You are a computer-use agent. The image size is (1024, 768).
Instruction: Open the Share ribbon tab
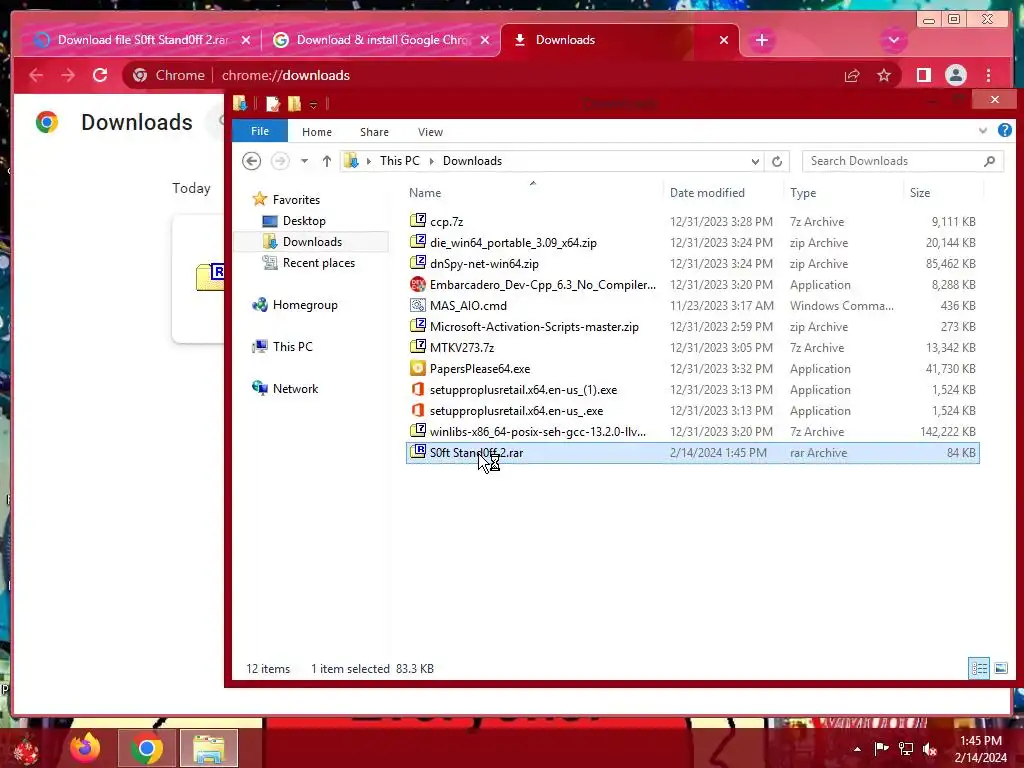(374, 132)
